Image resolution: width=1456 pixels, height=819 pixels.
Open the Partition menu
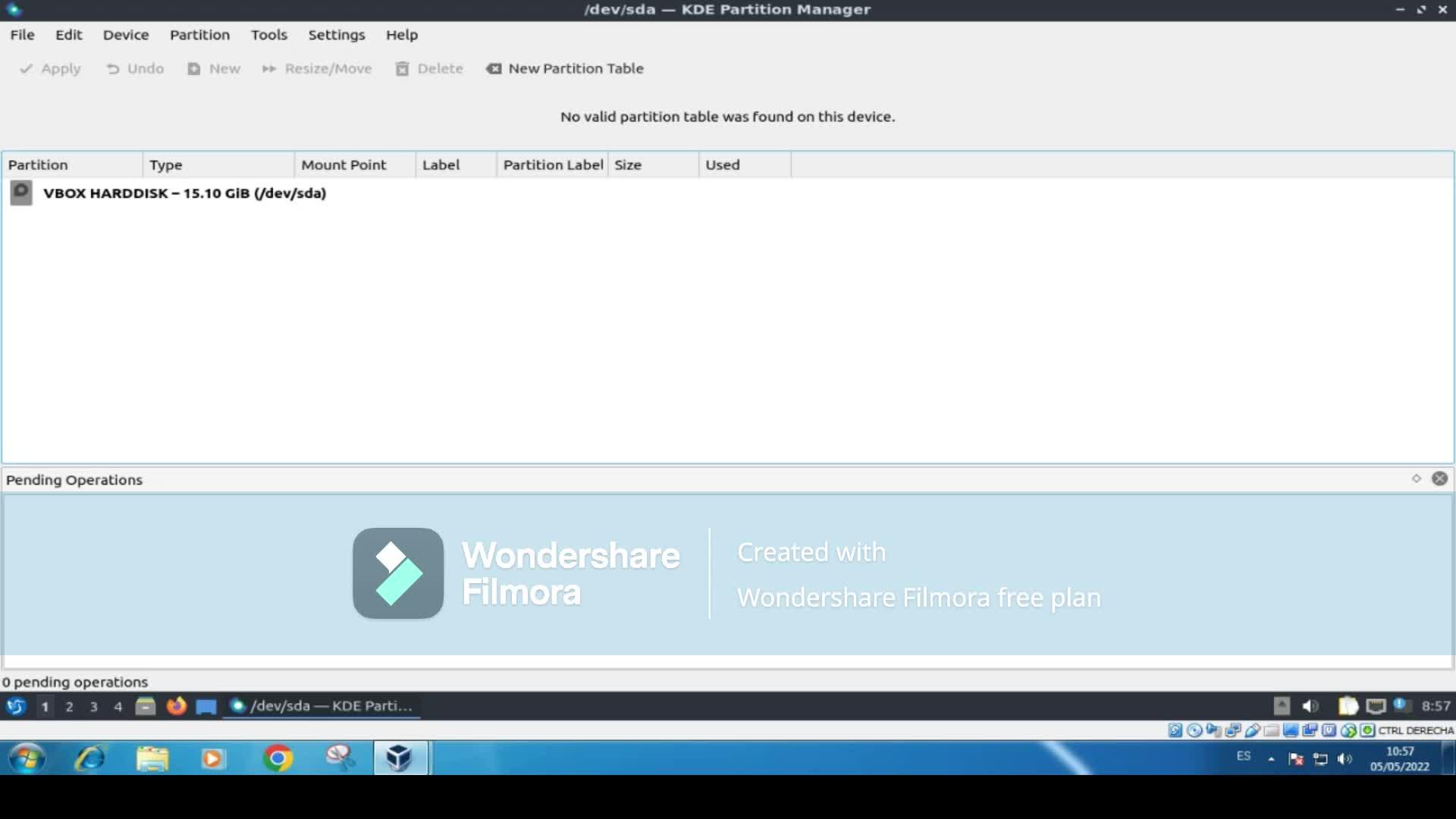pos(199,35)
